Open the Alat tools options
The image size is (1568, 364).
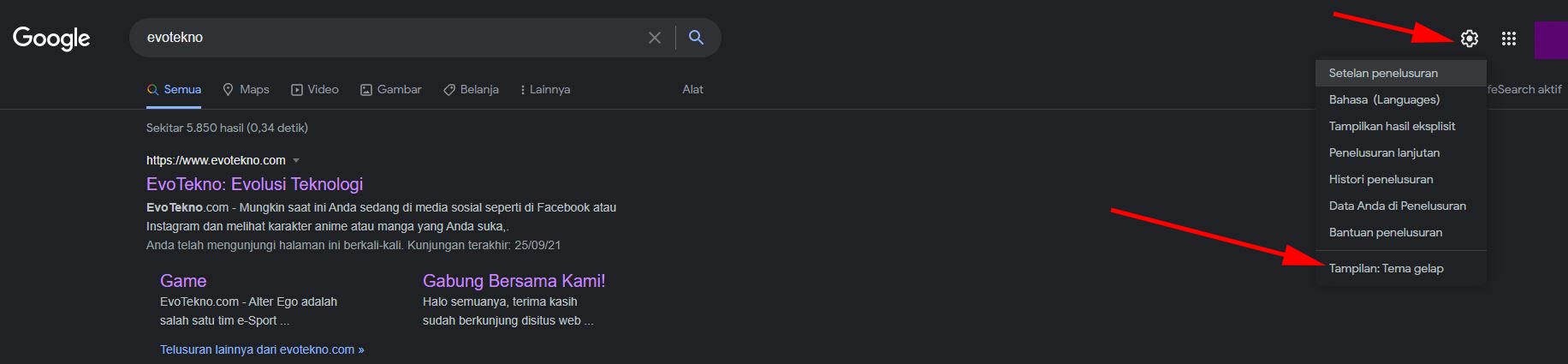point(692,89)
